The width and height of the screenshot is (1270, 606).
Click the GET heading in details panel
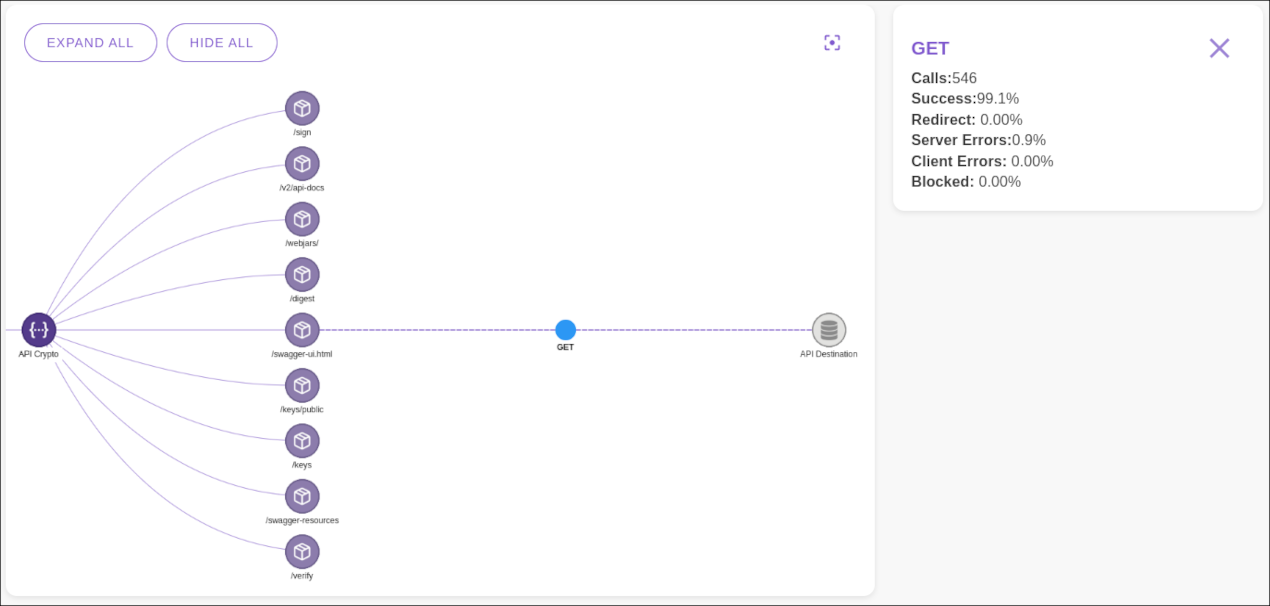(930, 48)
